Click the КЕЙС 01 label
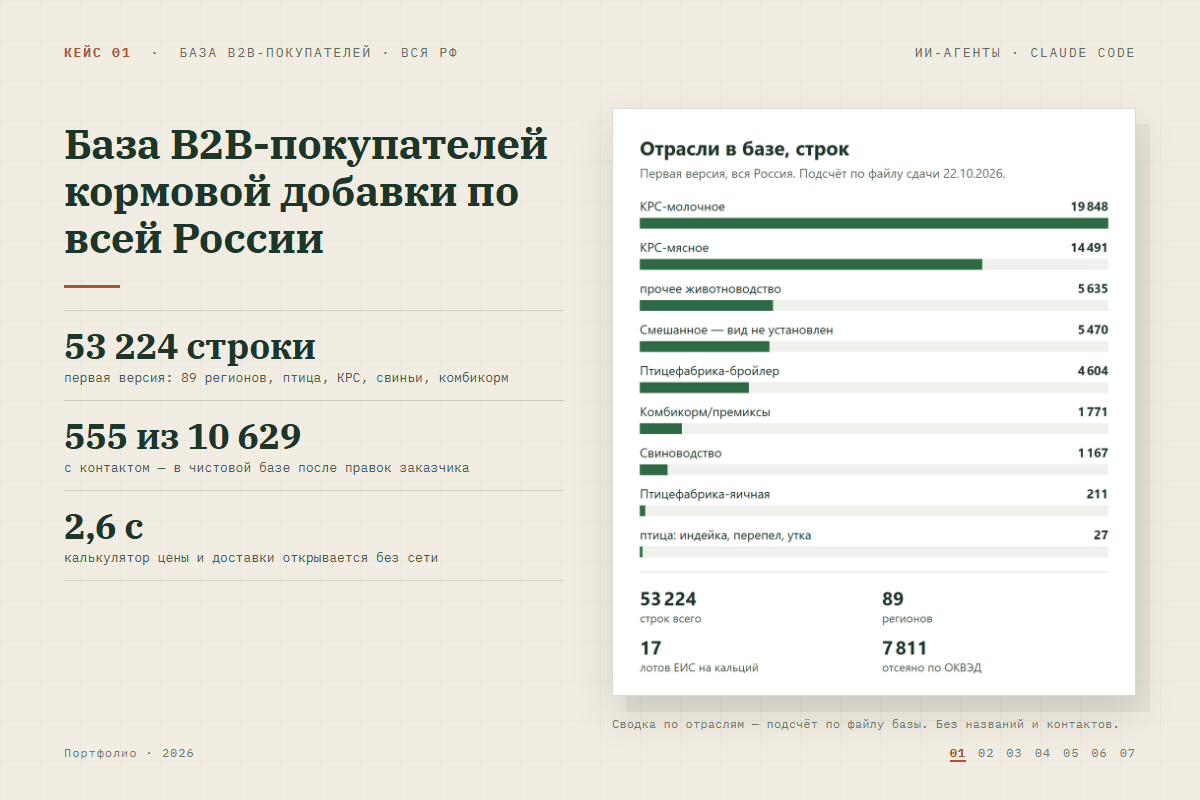1200x800 pixels. coord(97,53)
